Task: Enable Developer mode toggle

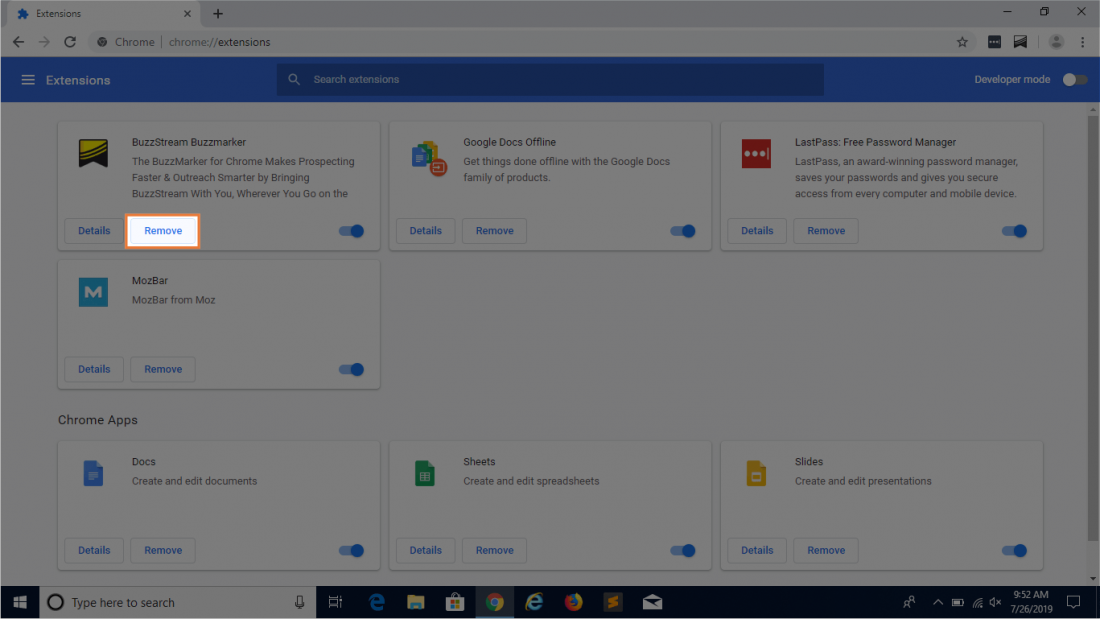Action: [1074, 80]
